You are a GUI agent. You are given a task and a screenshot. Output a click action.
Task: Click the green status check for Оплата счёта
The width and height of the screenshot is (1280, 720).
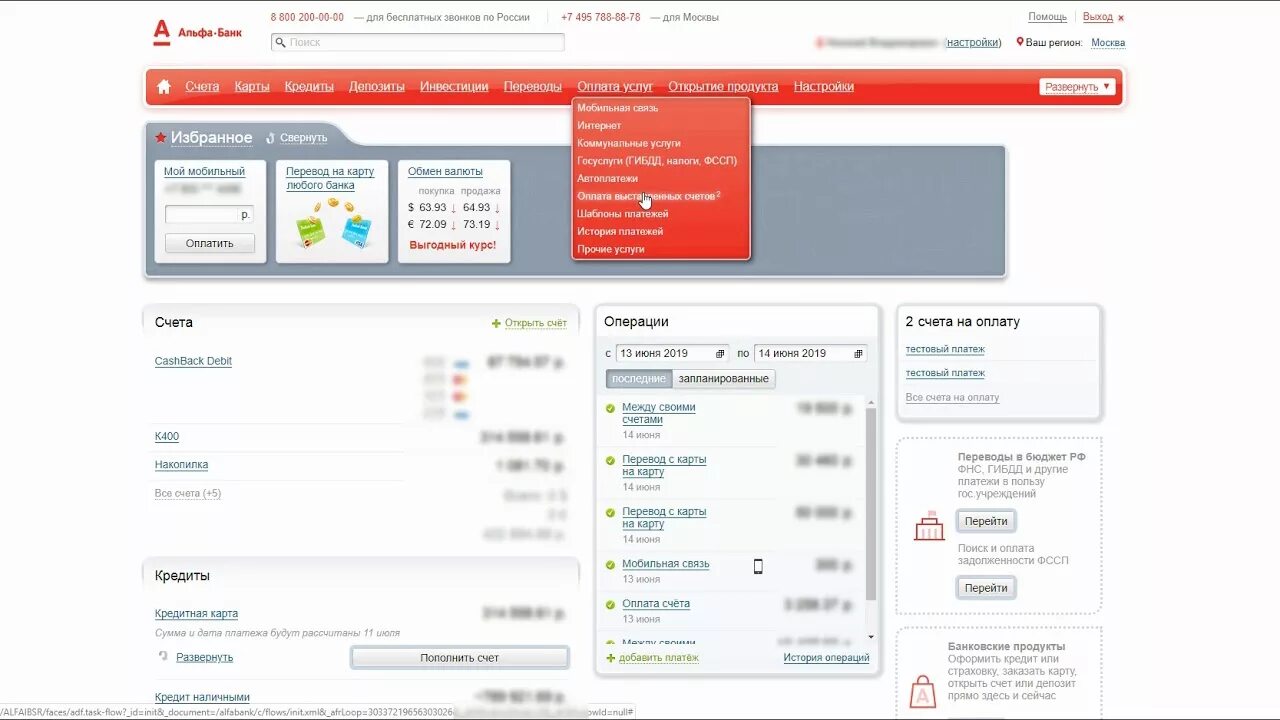pos(610,604)
